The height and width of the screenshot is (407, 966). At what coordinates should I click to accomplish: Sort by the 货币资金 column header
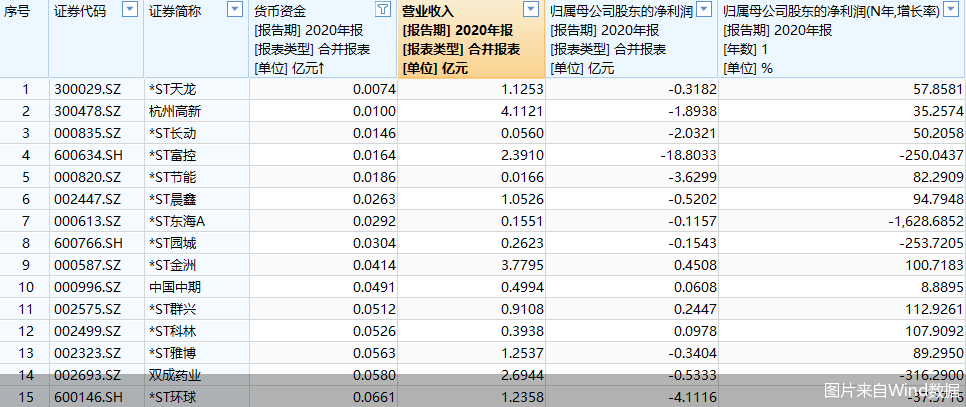click(323, 39)
